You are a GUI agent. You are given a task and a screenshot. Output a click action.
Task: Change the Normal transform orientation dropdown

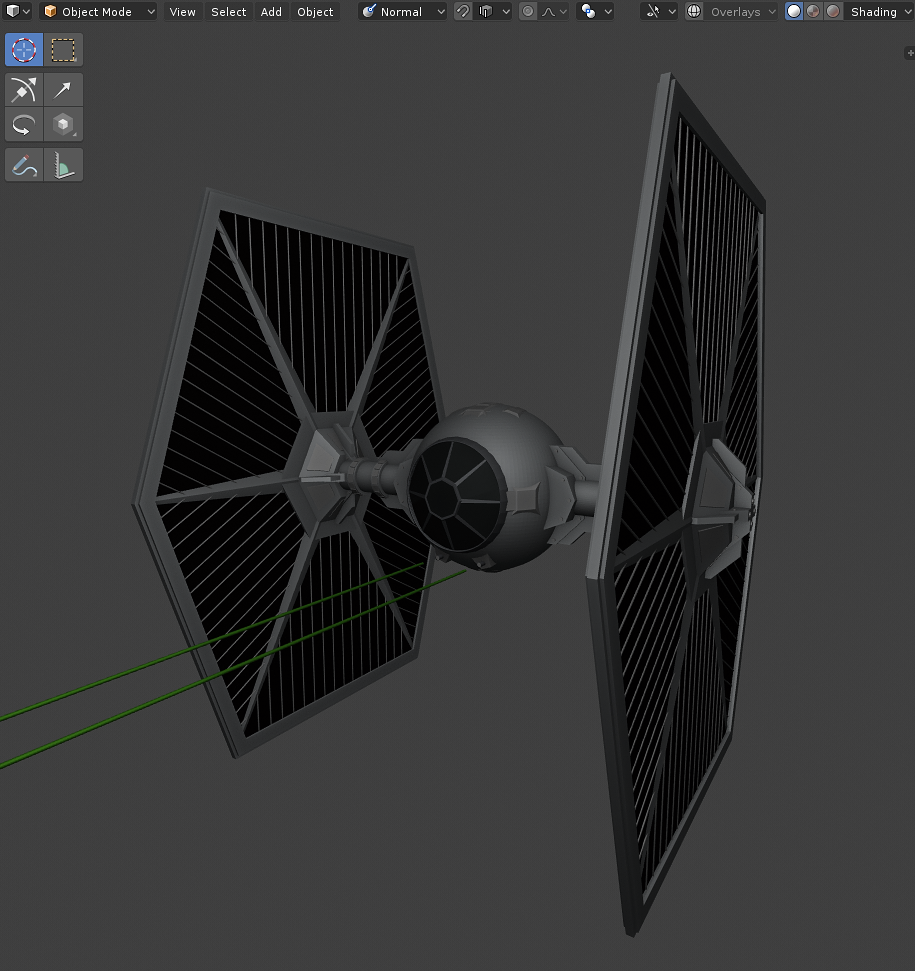[402, 11]
